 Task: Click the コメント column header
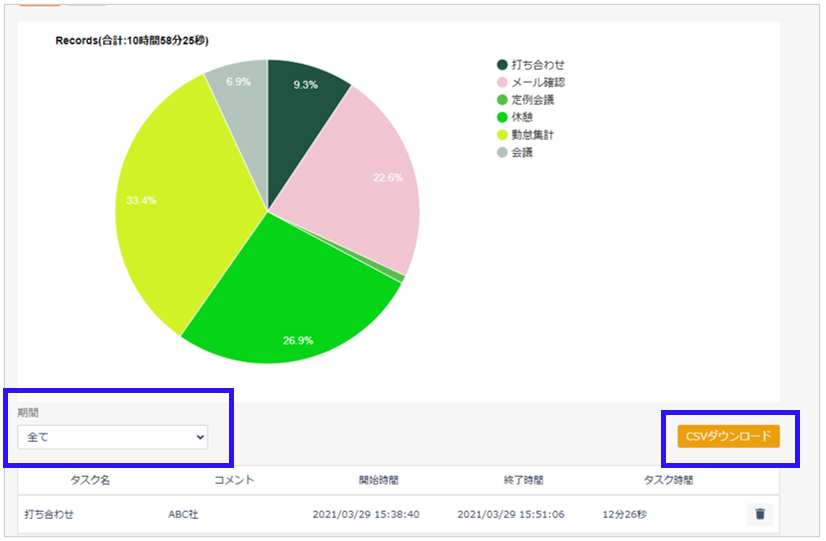[234, 480]
